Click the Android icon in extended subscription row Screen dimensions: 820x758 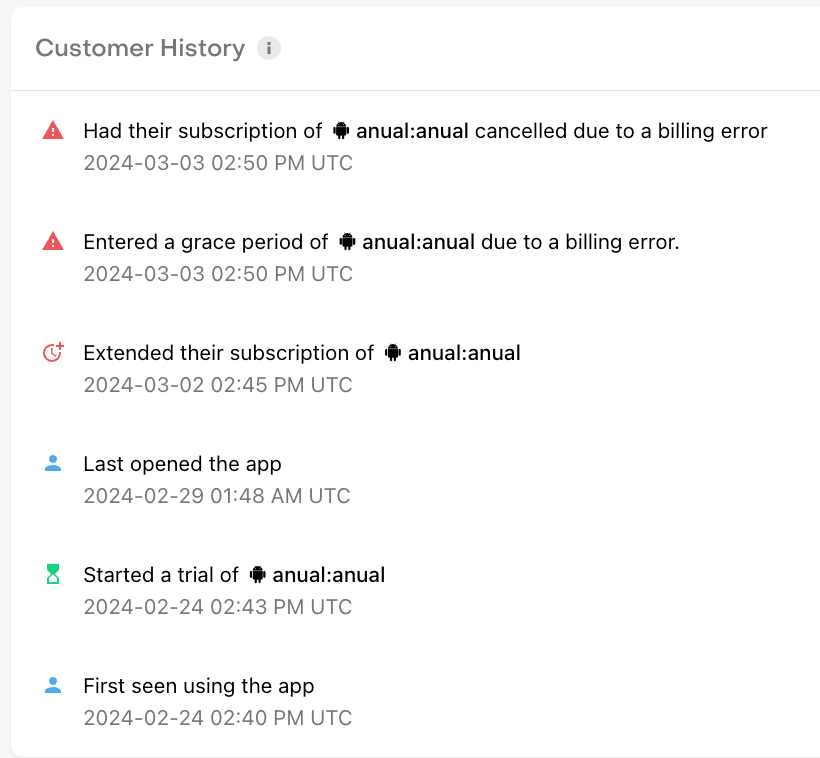click(393, 352)
